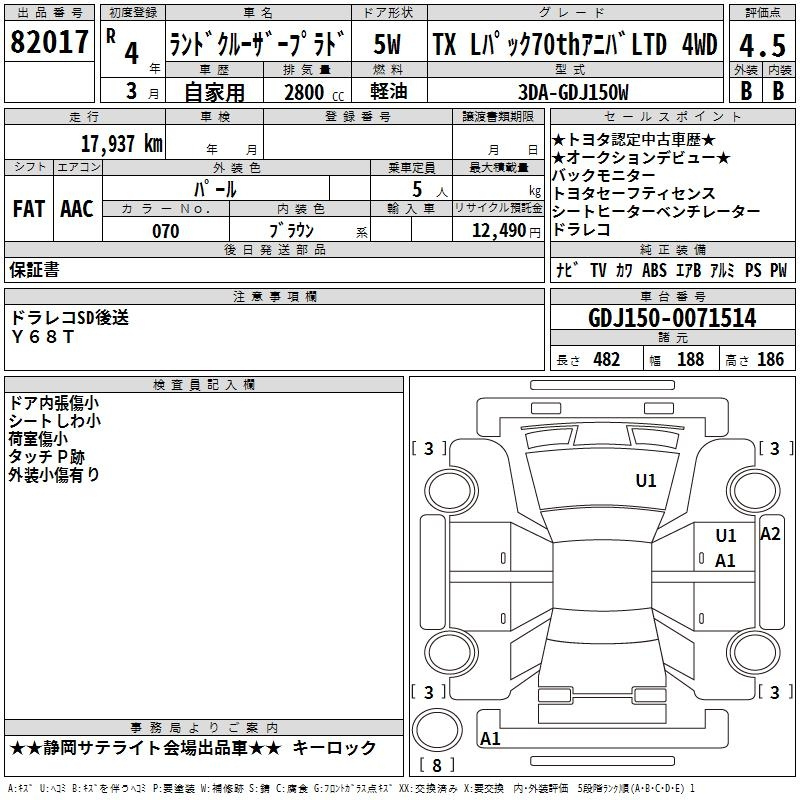Select the model code 3DA-GDJ150W
The width and height of the screenshot is (800, 800).
(573, 92)
